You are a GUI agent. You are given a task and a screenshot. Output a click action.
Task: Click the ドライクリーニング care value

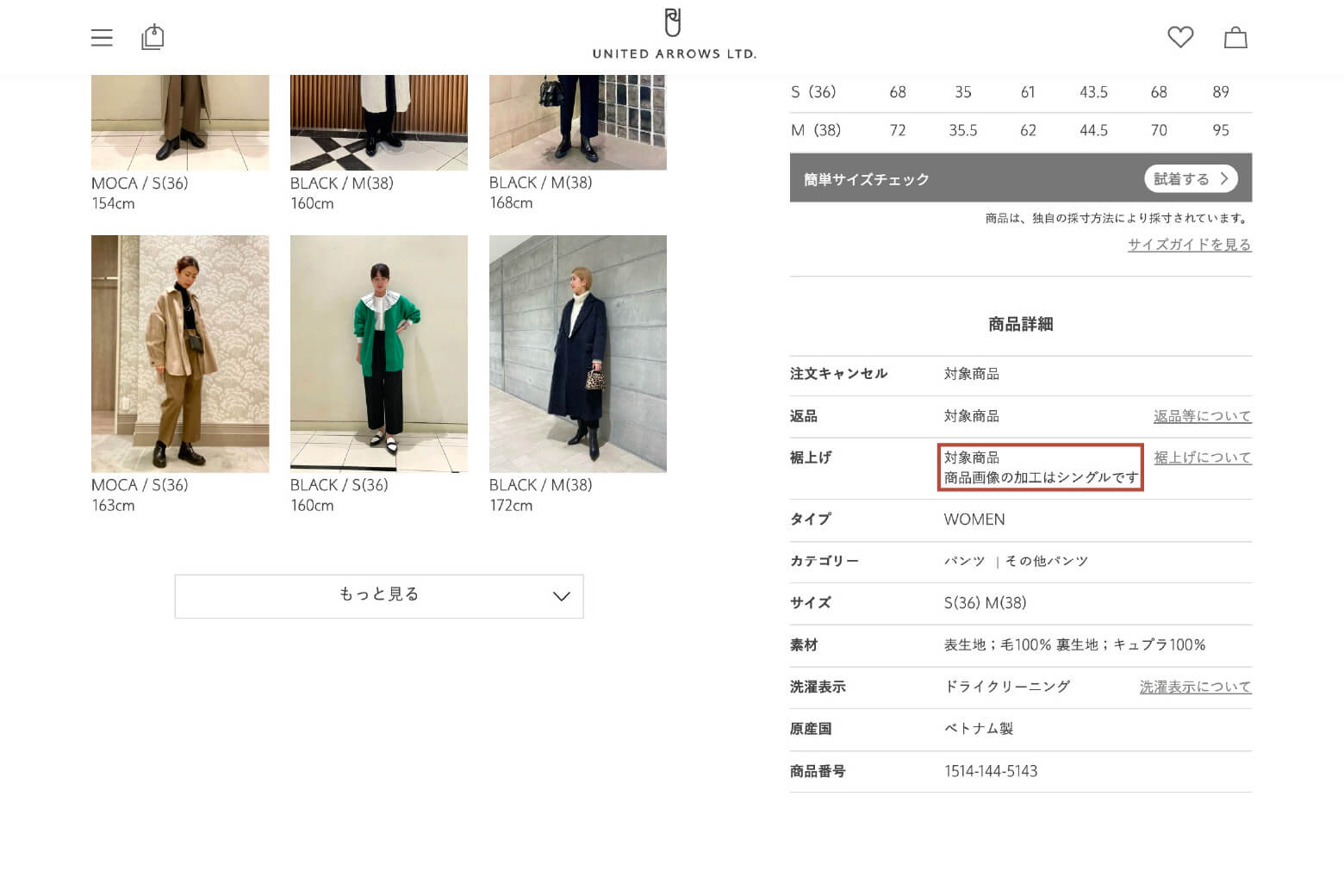coord(1007,687)
